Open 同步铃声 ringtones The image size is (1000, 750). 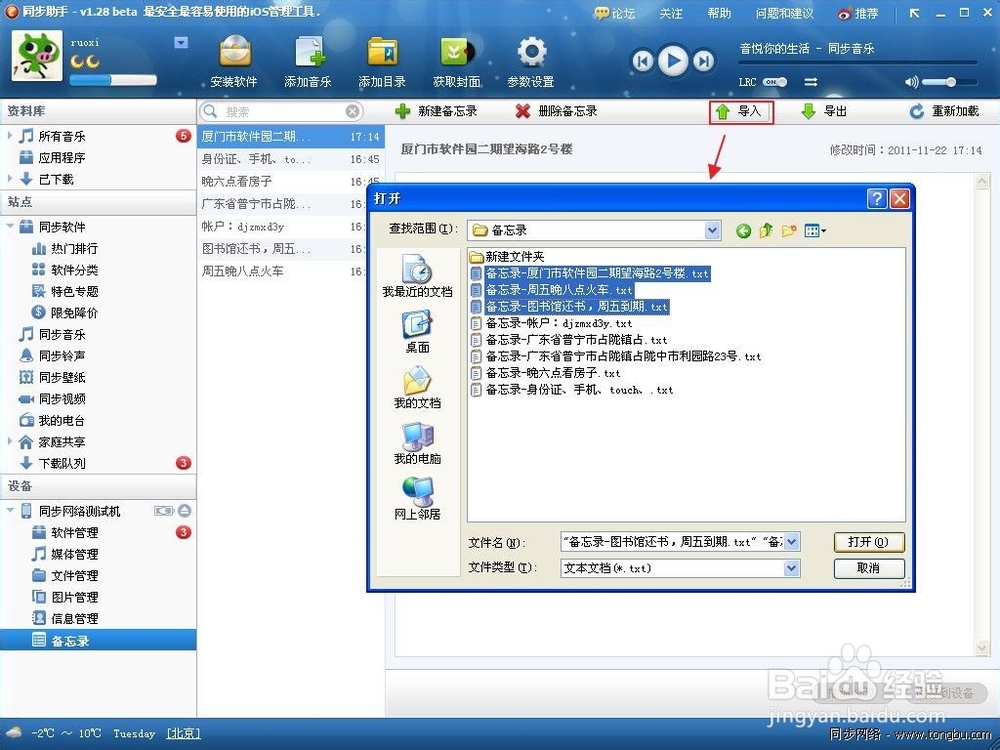click(x=61, y=356)
